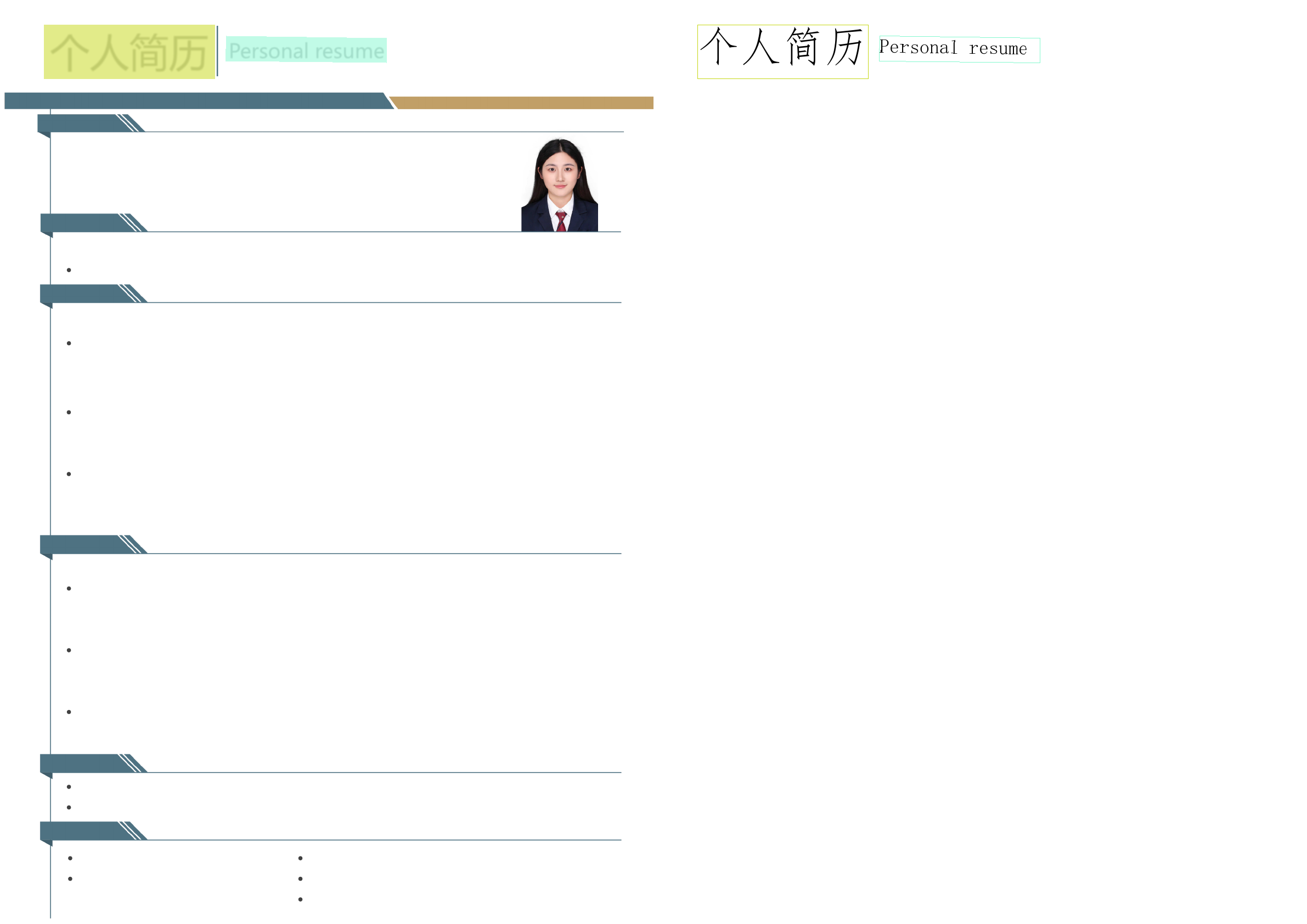Click the topmost section banner above the photo
1307x924 pixels.
coord(80,123)
